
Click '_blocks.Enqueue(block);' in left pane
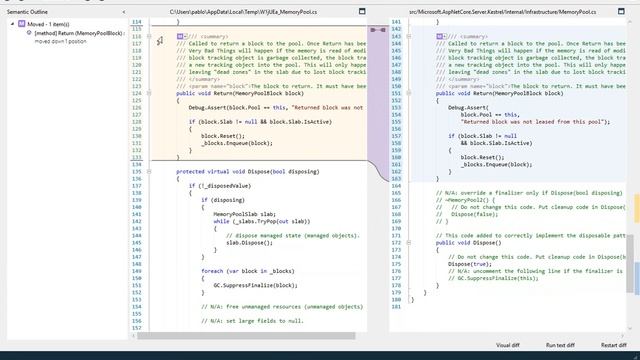pyautogui.click(x=237, y=143)
